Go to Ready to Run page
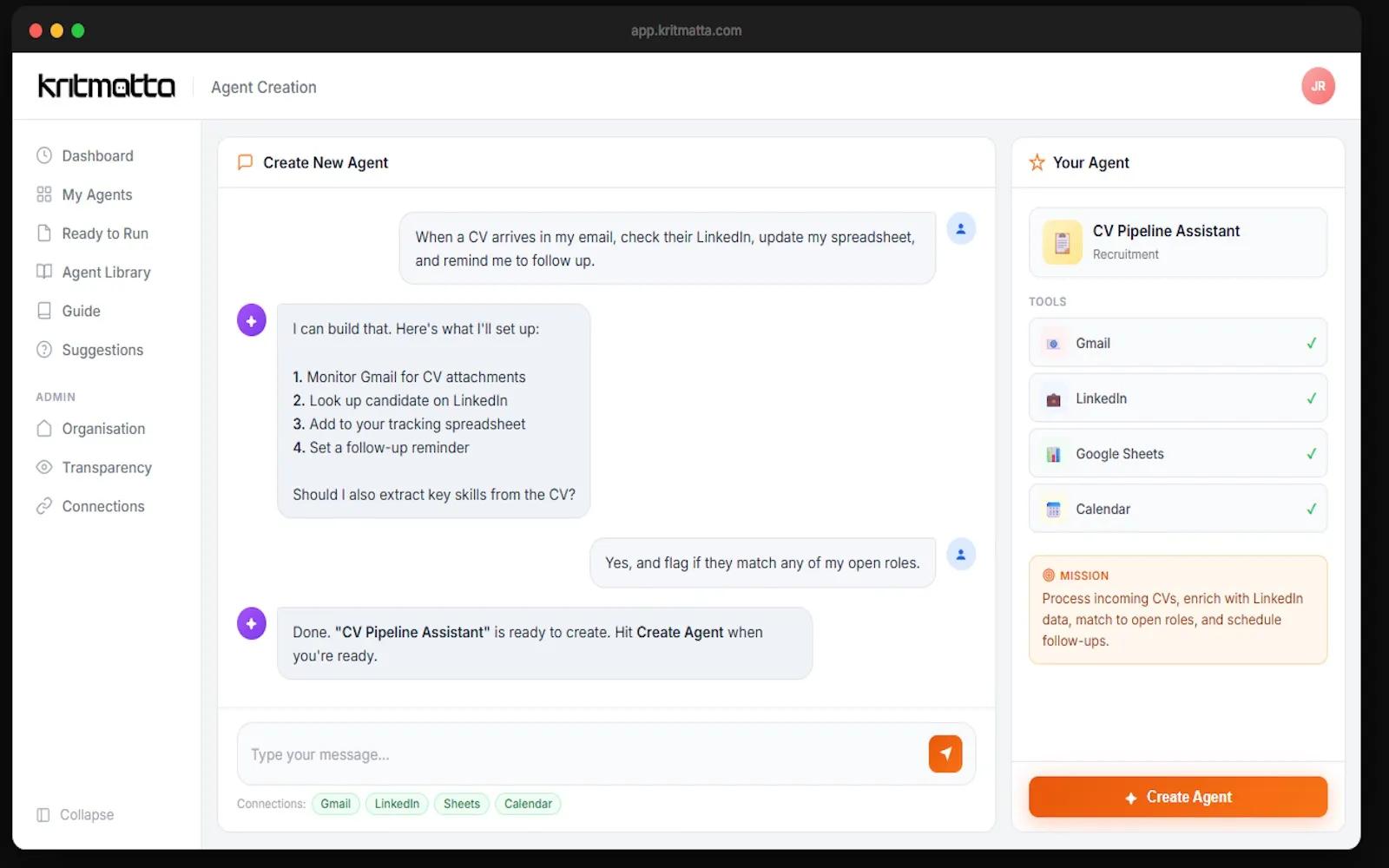This screenshot has width=1389, height=868. tap(104, 233)
